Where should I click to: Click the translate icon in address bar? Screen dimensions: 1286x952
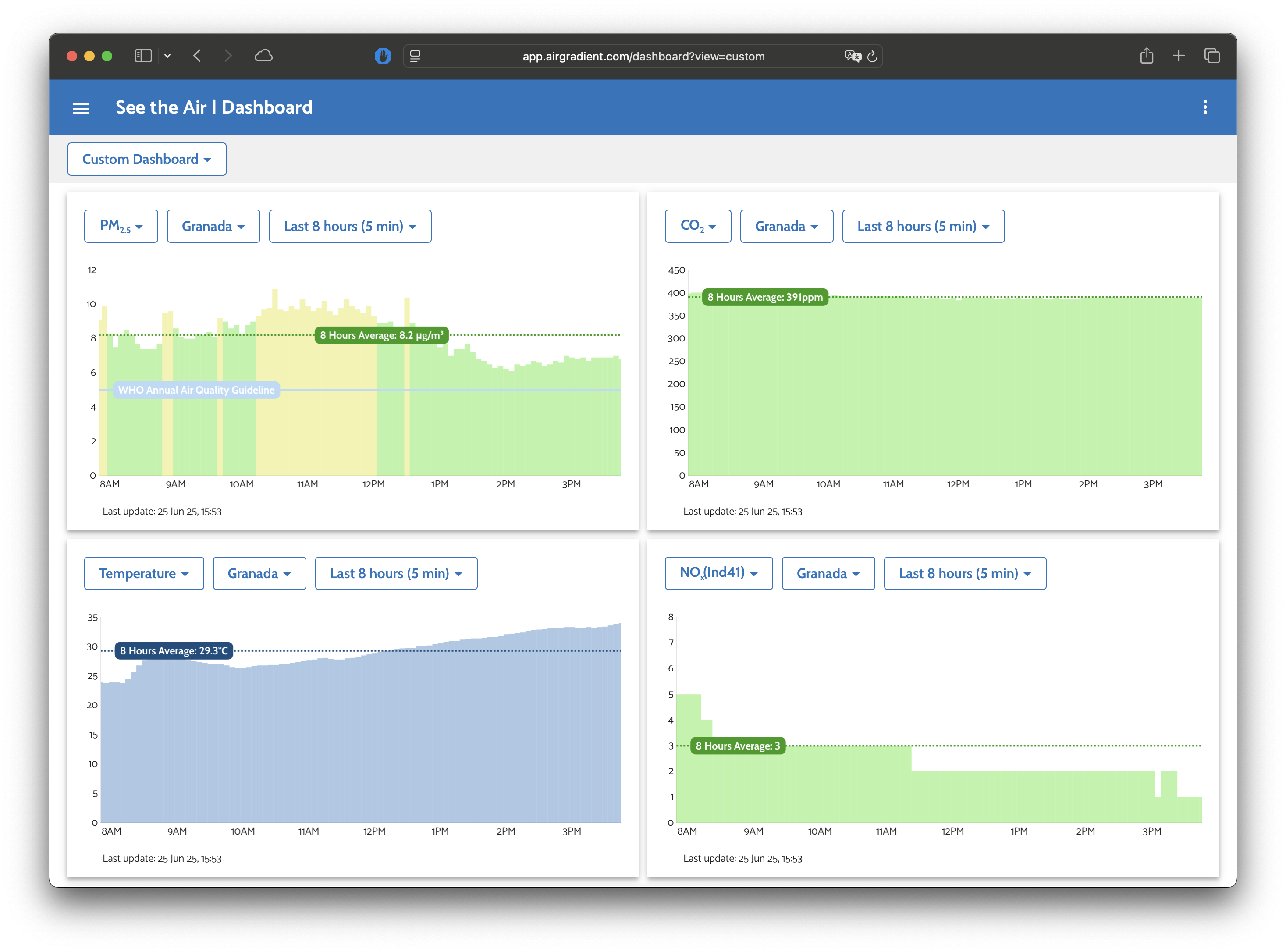[x=852, y=57]
